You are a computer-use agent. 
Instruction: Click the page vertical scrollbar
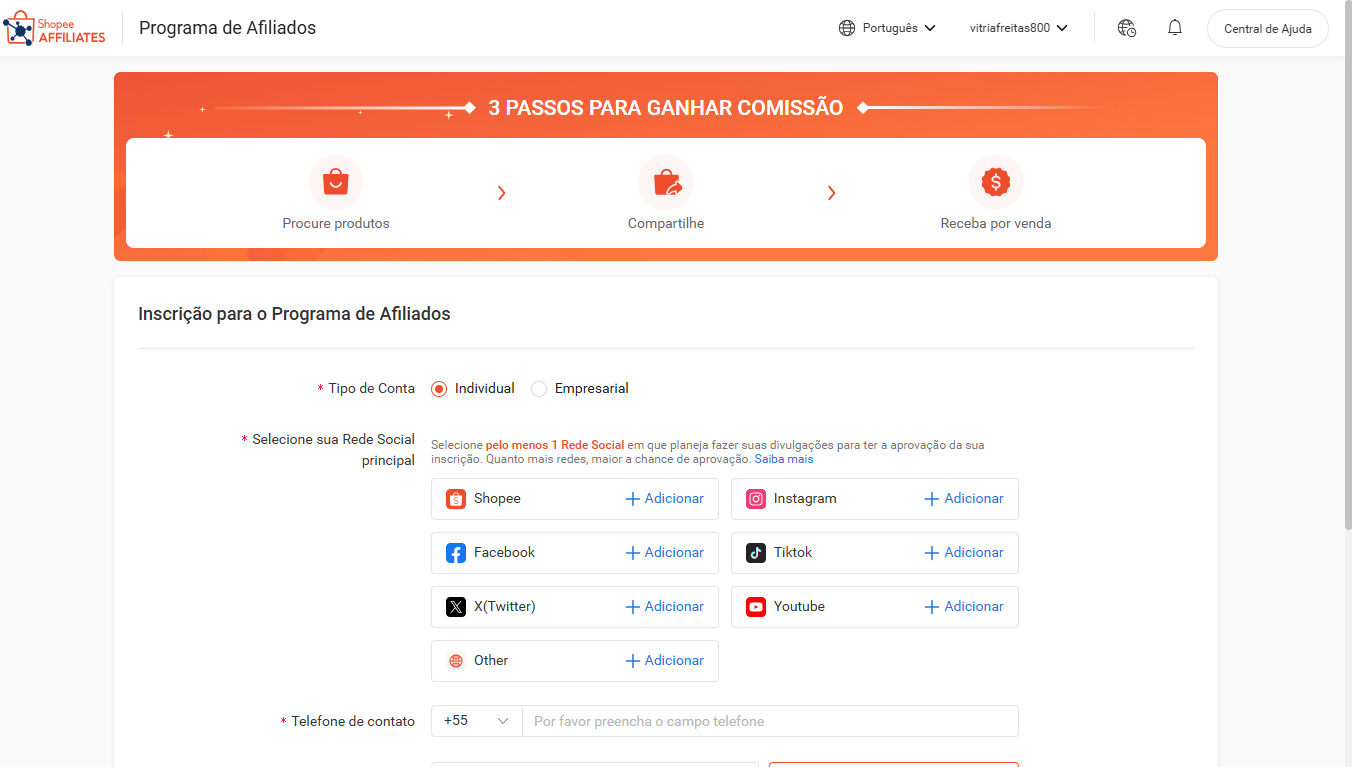(1346, 264)
